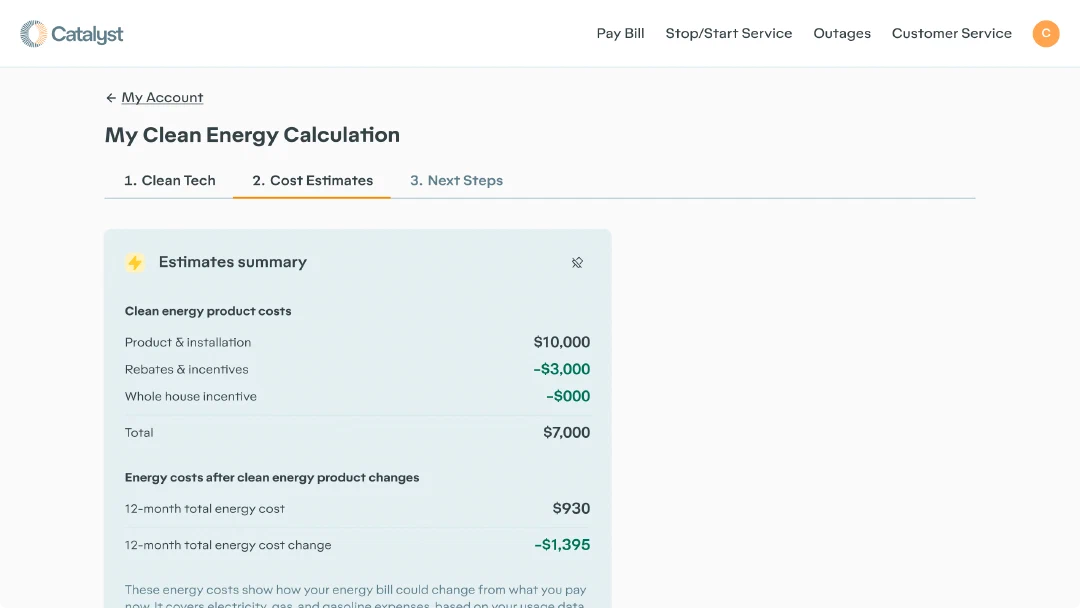Screen dimensions: 1080x608
Task: Click the yellow lightning bolt icon
Action: [135, 262]
